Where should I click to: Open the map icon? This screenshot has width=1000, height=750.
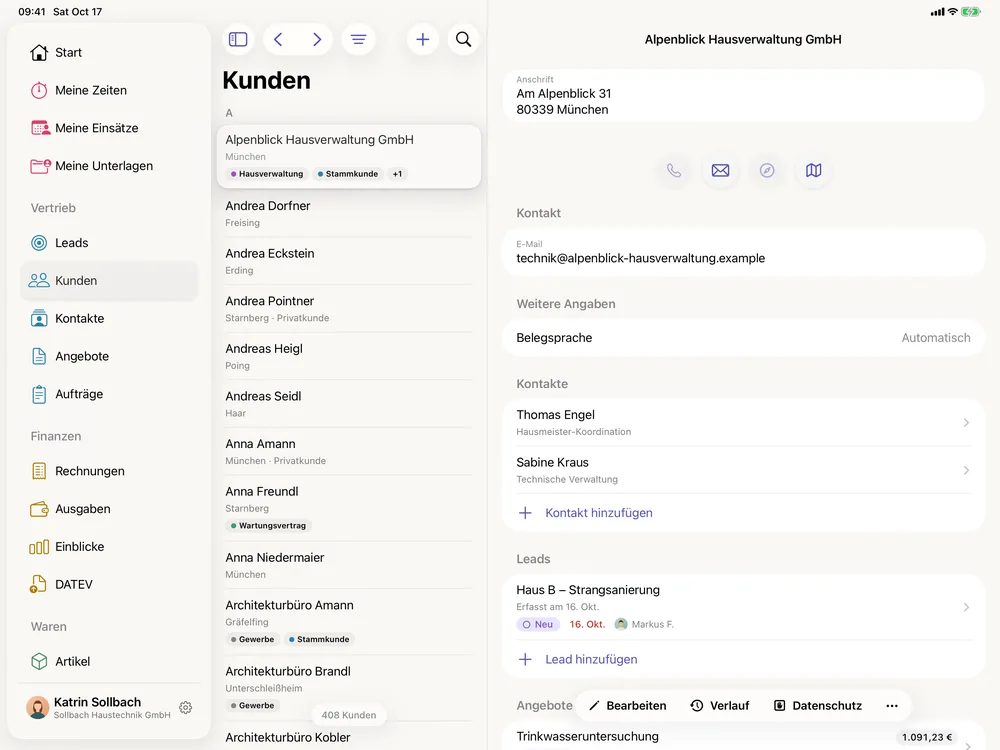click(814, 170)
